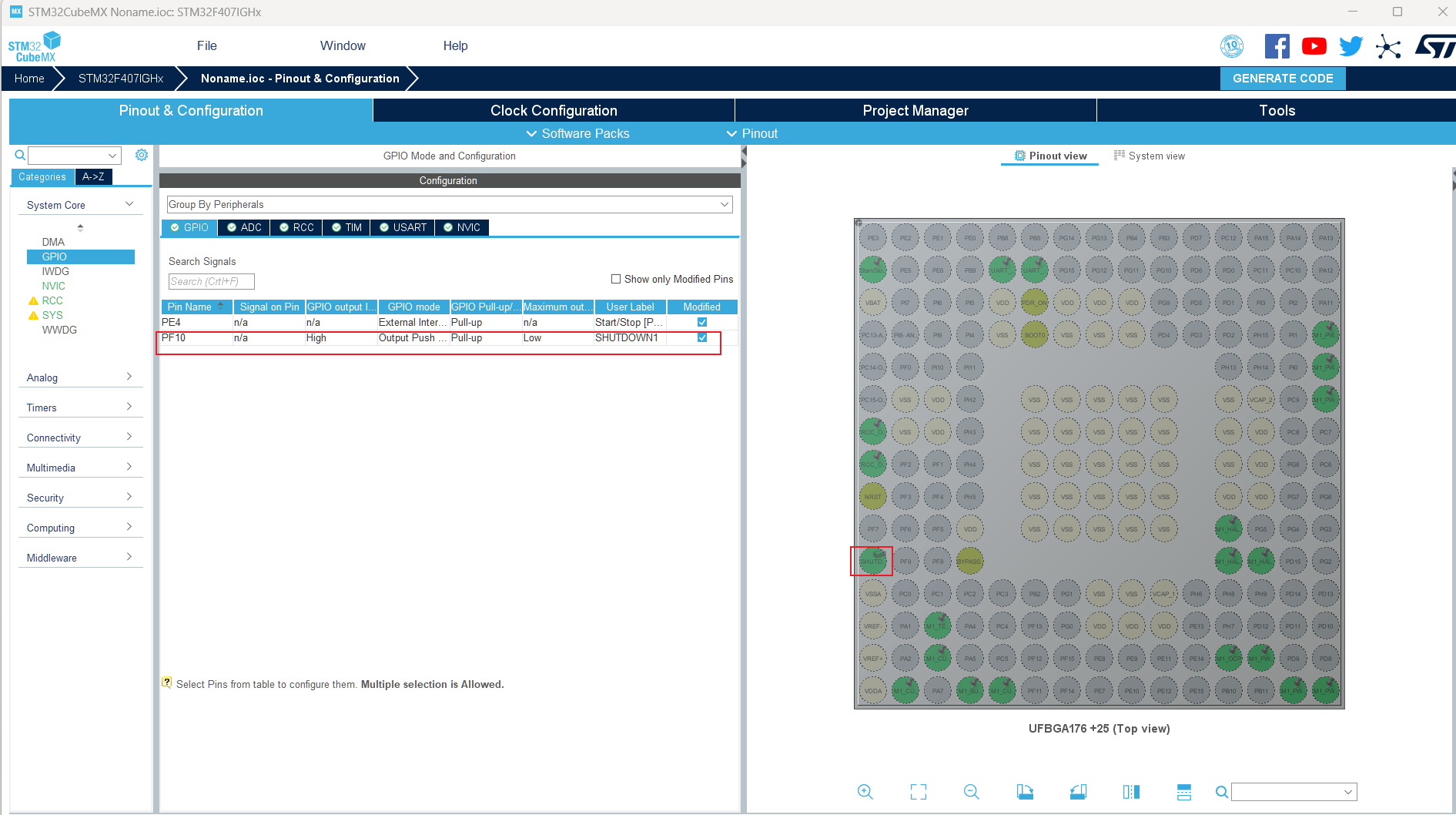Open the File menu
This screenshot has height=815, width=1456.
[x=207, y=45]
